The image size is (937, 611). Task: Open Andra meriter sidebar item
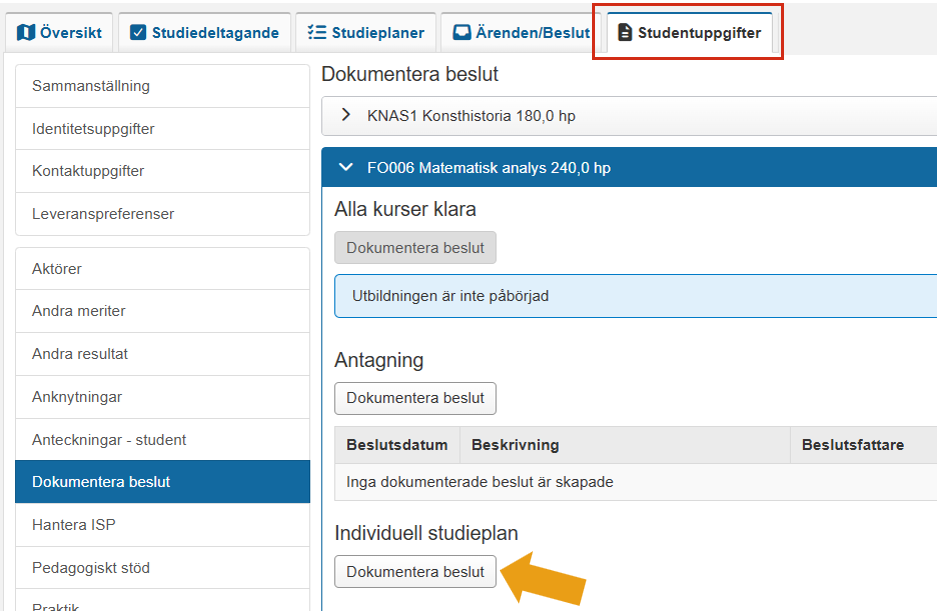click(163, 311)
